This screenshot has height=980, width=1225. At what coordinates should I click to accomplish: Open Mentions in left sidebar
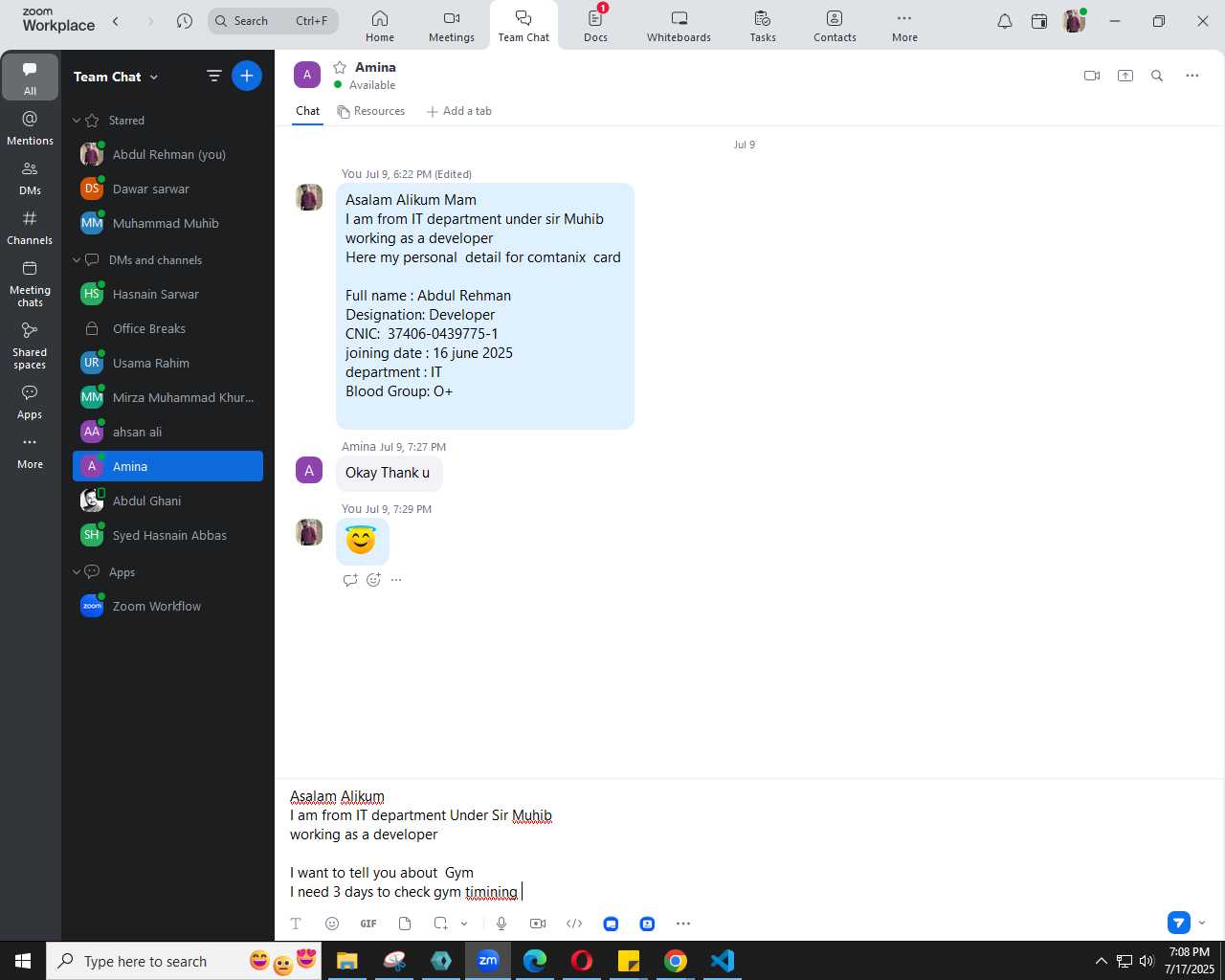point(30,128)
